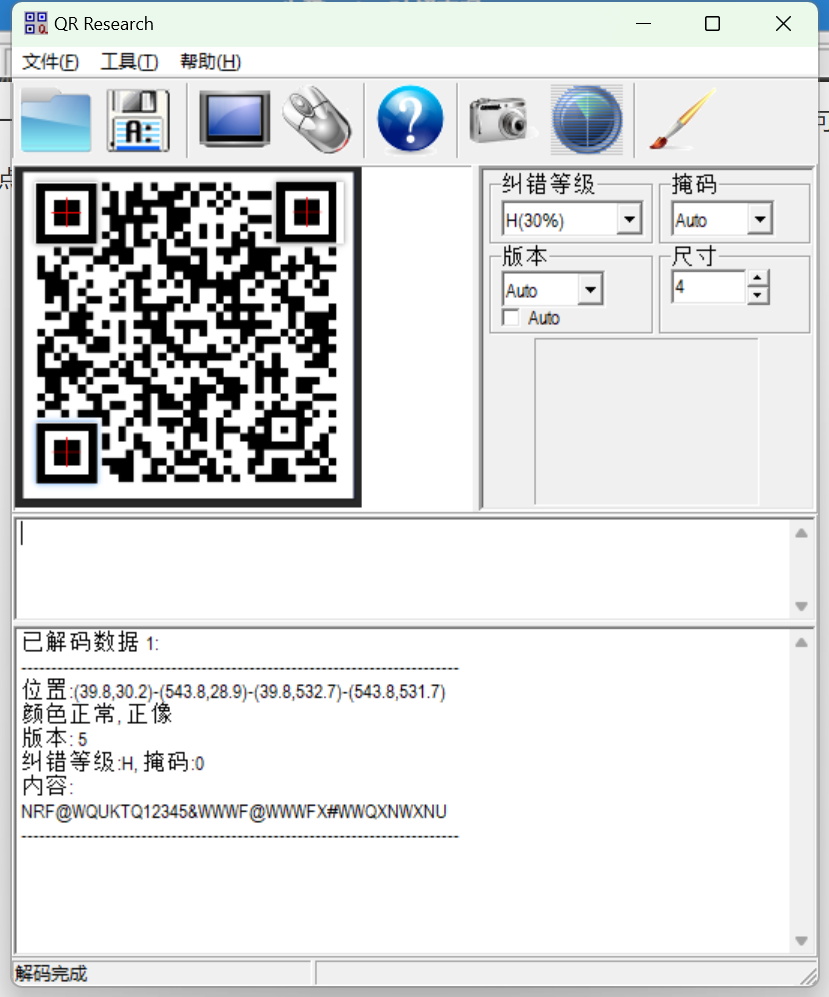Viewport: 829px width, 997px height.
Task: Click the 版本: 5 result line
Action: tap(55, 738)
